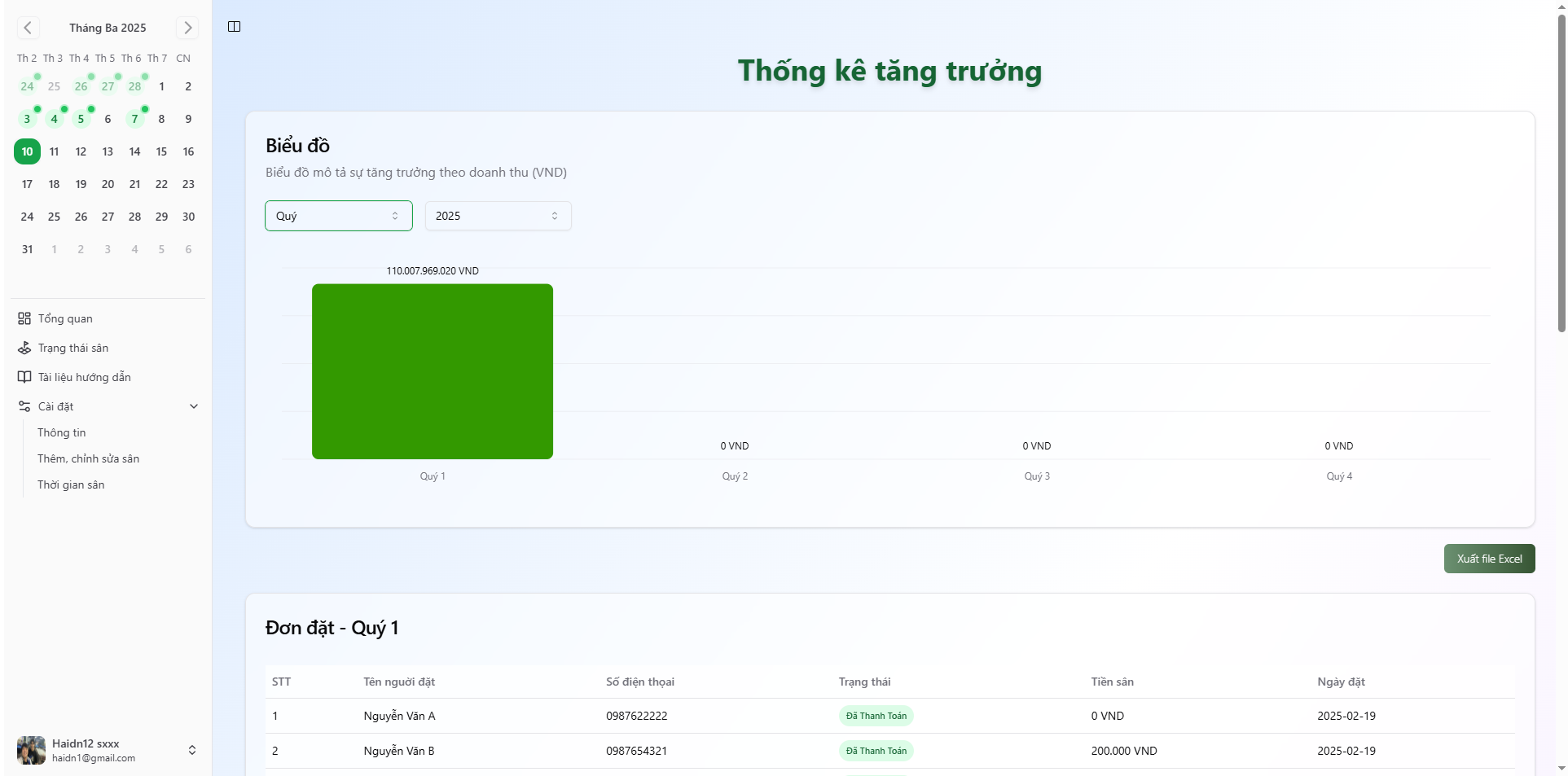Click the Trạng thái sân icon
Viewport: 1568px width, 776px height.
click(x=24, y=348)
